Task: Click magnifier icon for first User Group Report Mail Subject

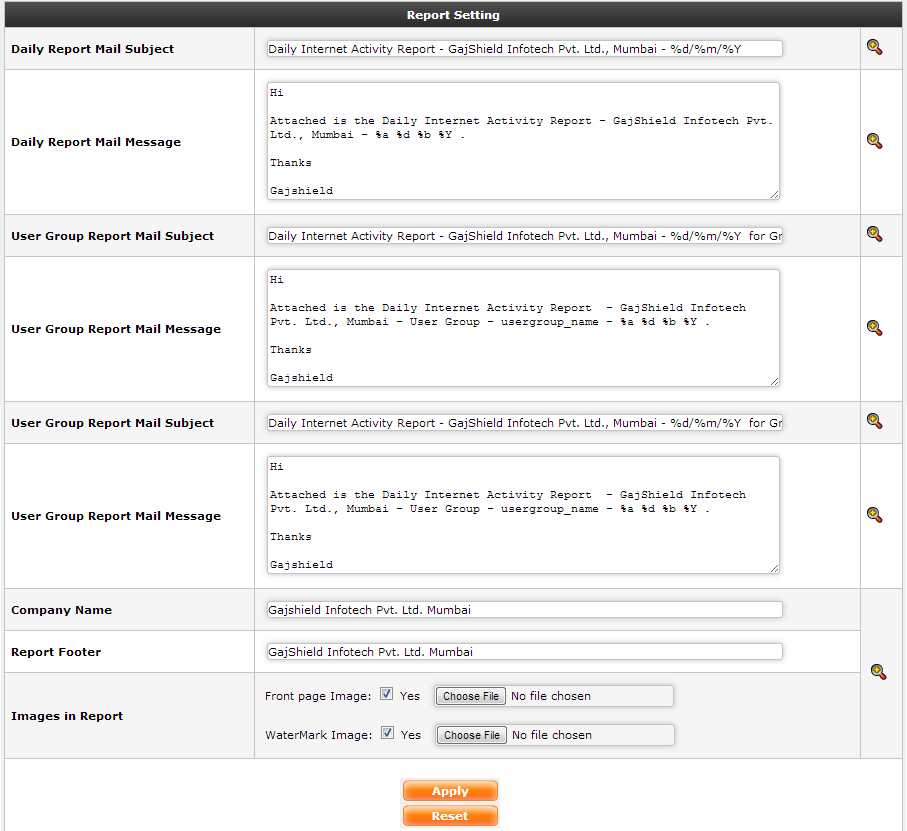Action: [874, 234]
